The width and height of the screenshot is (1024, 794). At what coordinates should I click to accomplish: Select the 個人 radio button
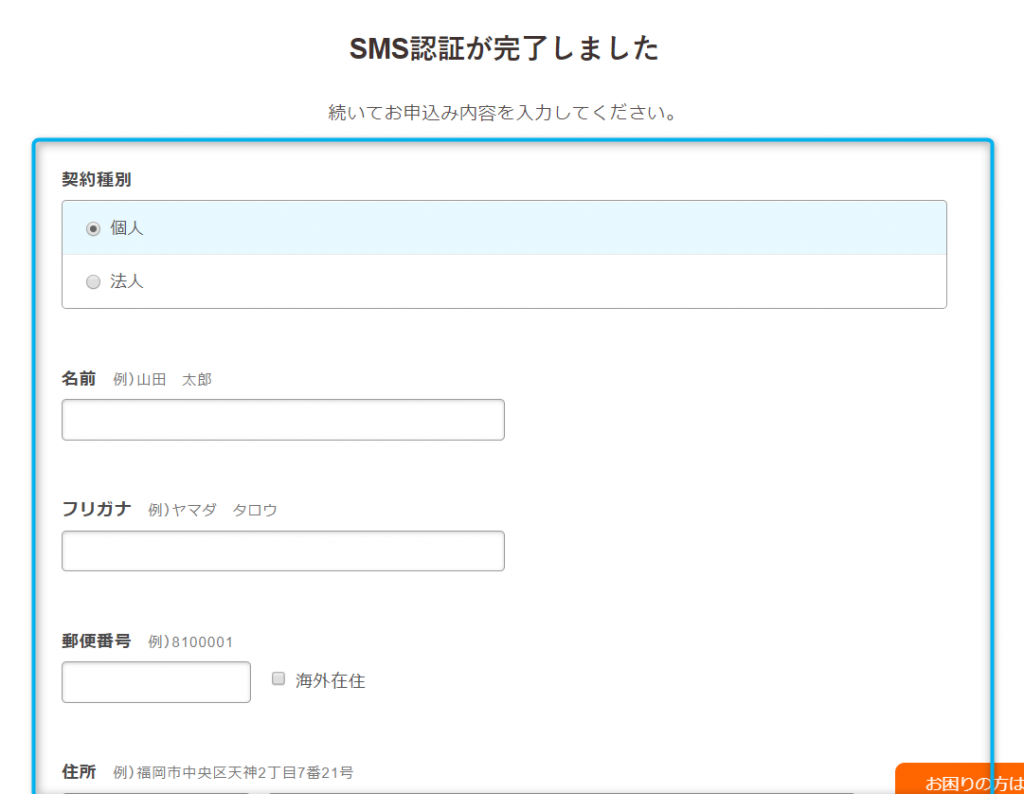(x=93, y=228)
